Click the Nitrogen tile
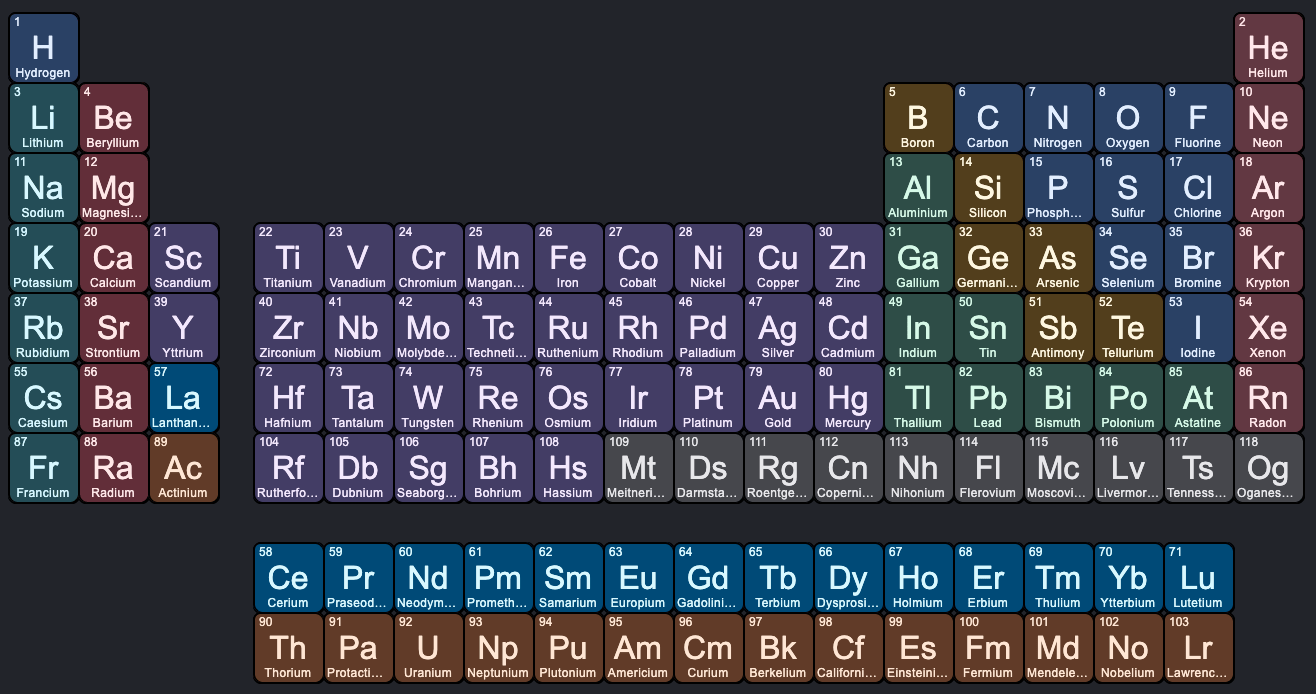1316x694 pixels. click(1058, 118)
